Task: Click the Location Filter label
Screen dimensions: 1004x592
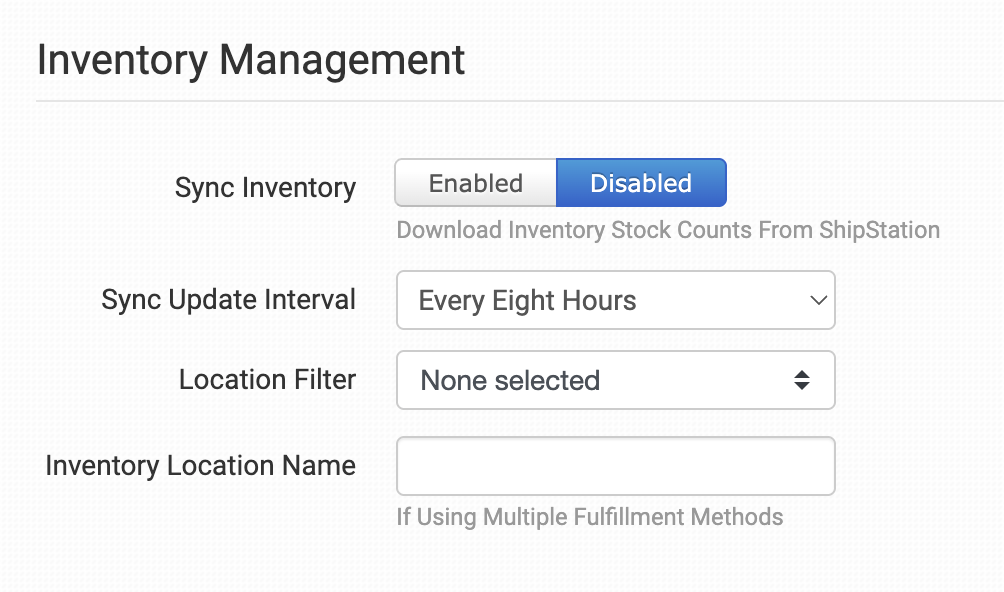Action: [267, 380]
